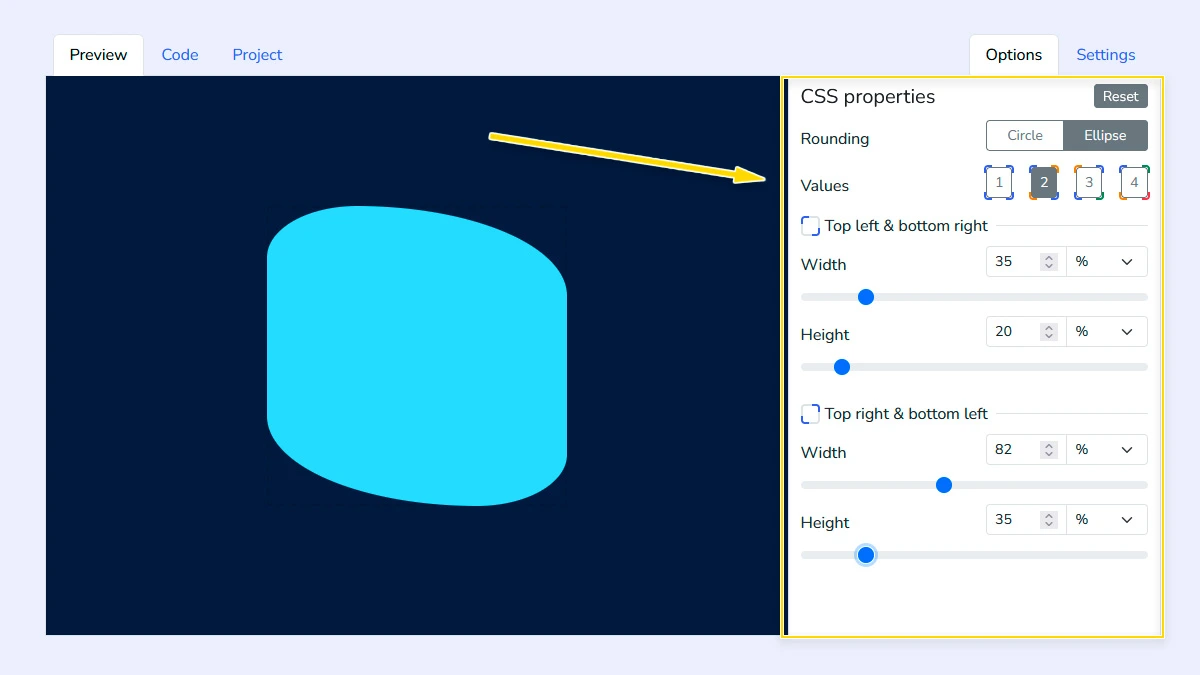Select the 3-value rounding preset icon
Screen dimensions: 1200x675
1088,182
